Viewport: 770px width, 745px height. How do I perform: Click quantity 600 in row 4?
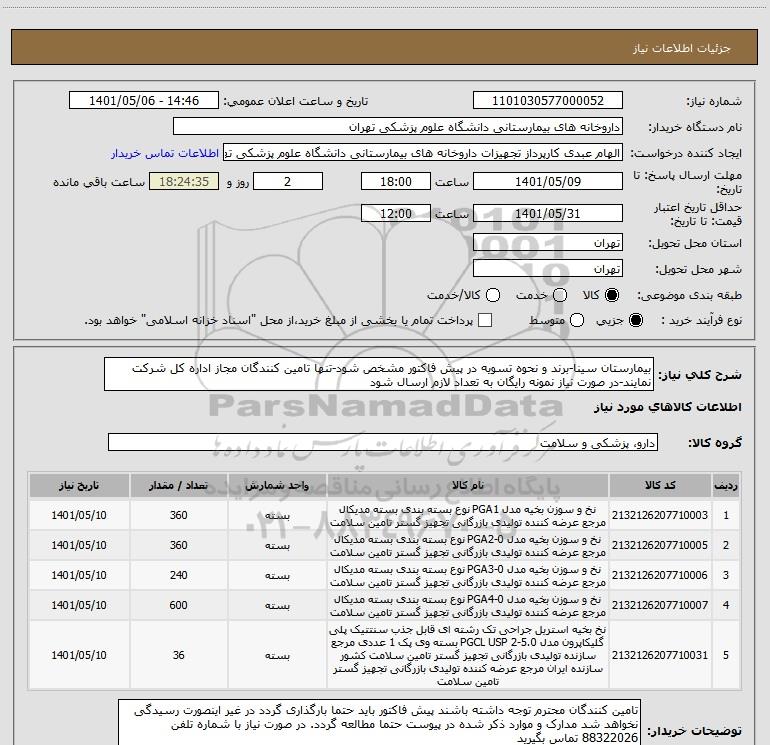(x=179, y=605)
